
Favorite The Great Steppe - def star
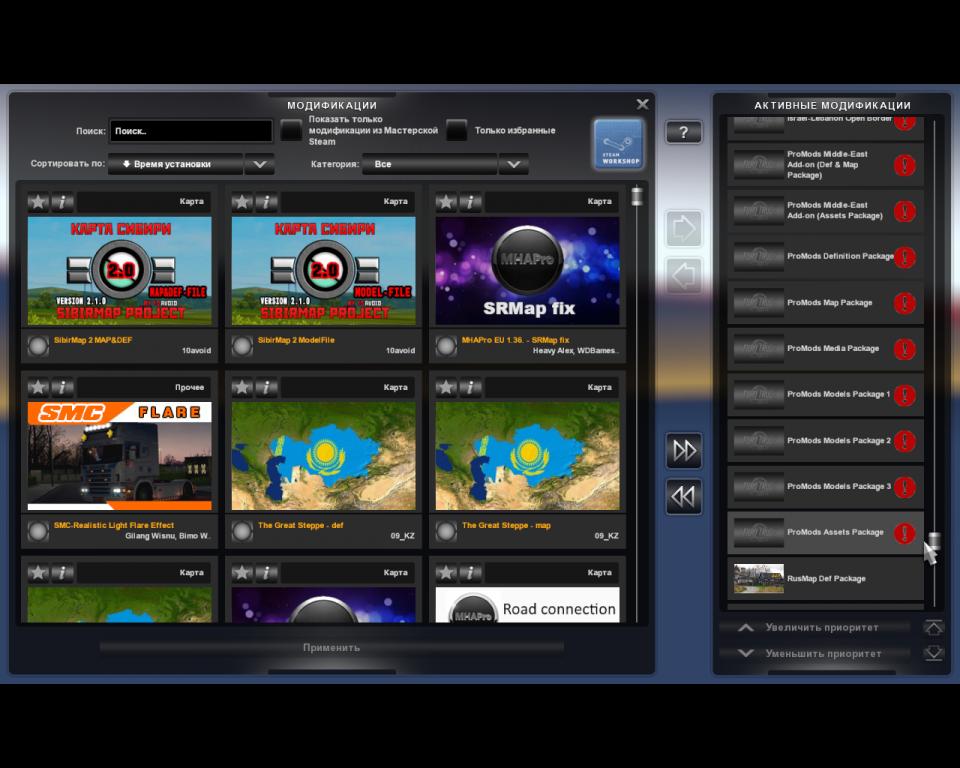click(242, 387)
